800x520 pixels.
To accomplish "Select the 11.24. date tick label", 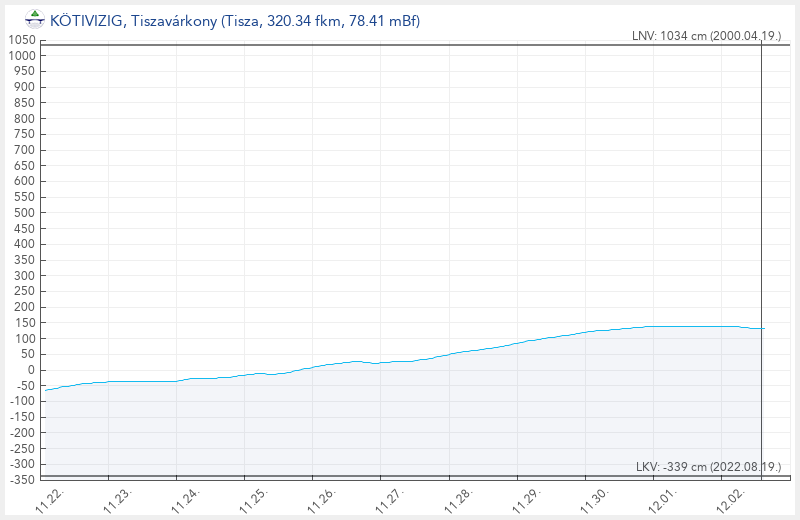I will 188,501.
